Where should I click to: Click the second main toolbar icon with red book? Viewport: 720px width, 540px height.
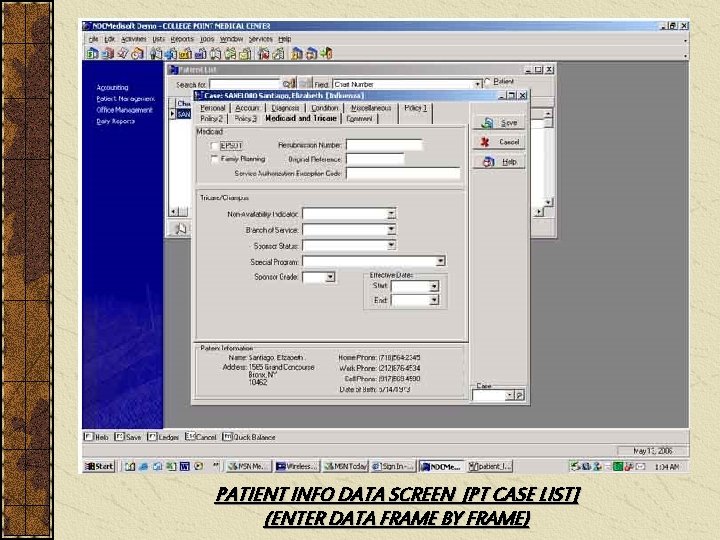pos(107,53)
